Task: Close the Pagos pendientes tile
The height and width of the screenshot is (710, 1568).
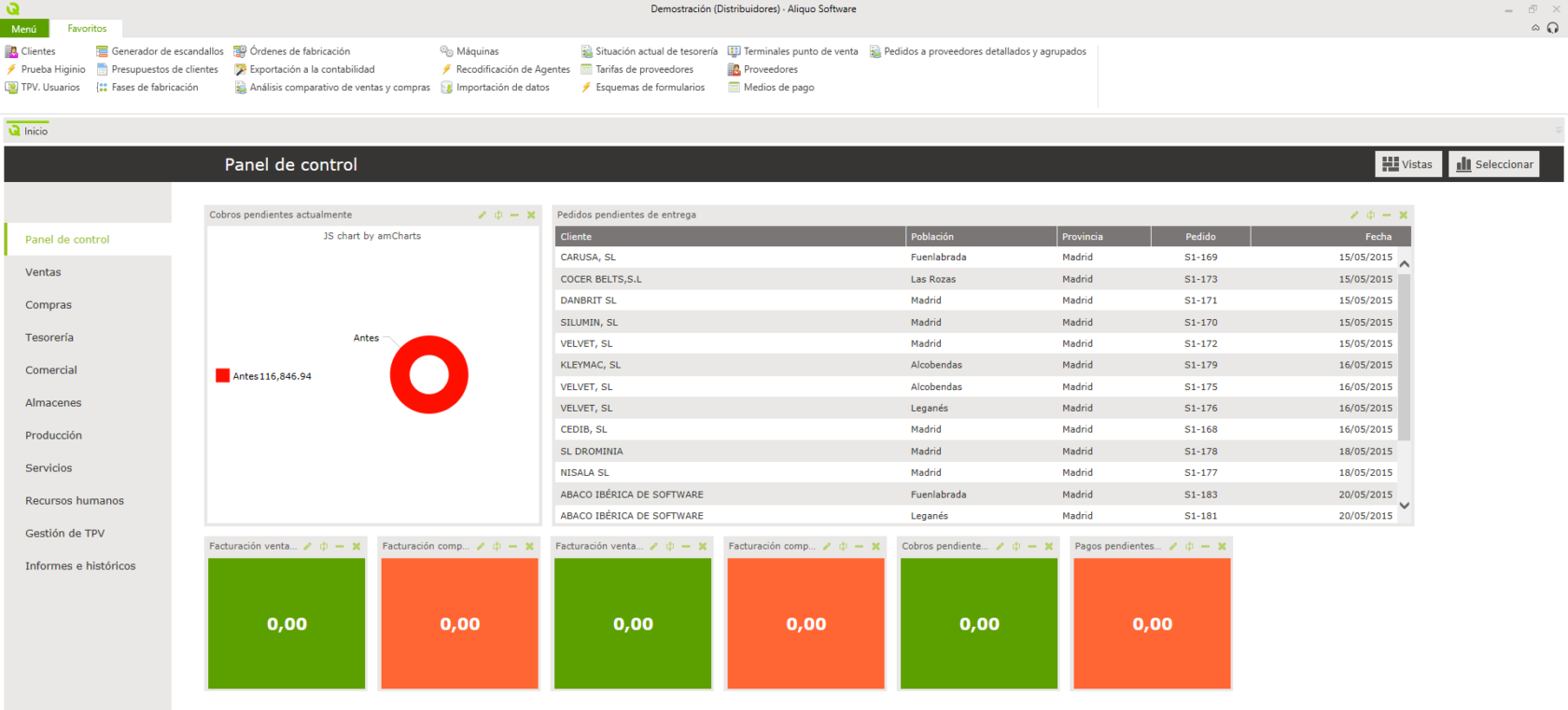Action: pos(1222,546)
